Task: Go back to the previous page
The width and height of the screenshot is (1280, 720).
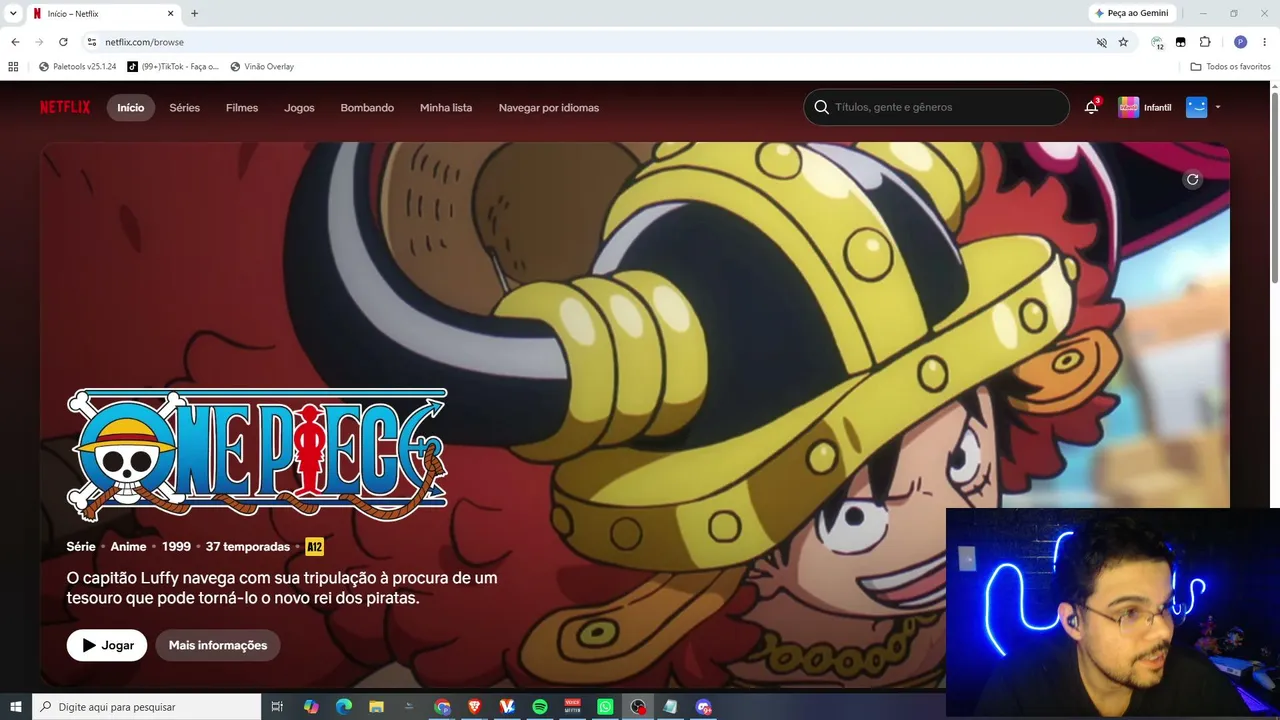Action: point(15,42)
